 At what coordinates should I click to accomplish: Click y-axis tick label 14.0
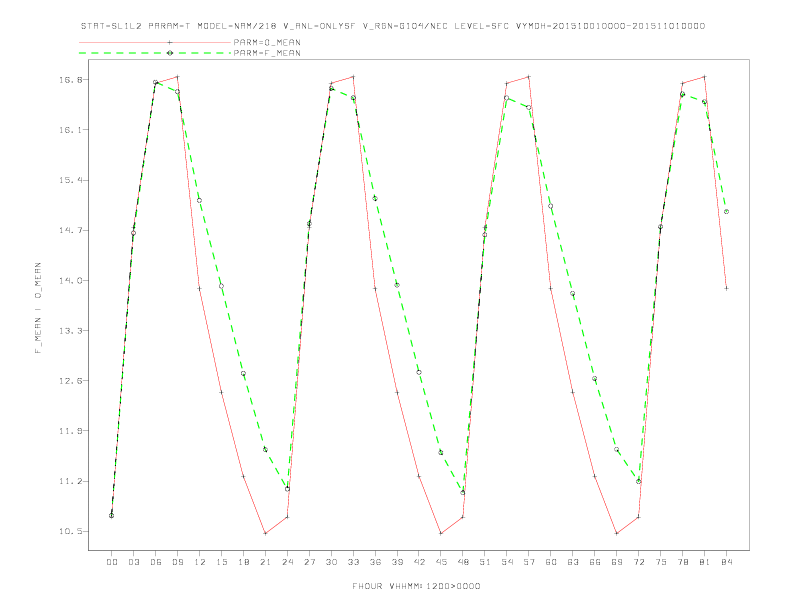click(x=69, y=281)
